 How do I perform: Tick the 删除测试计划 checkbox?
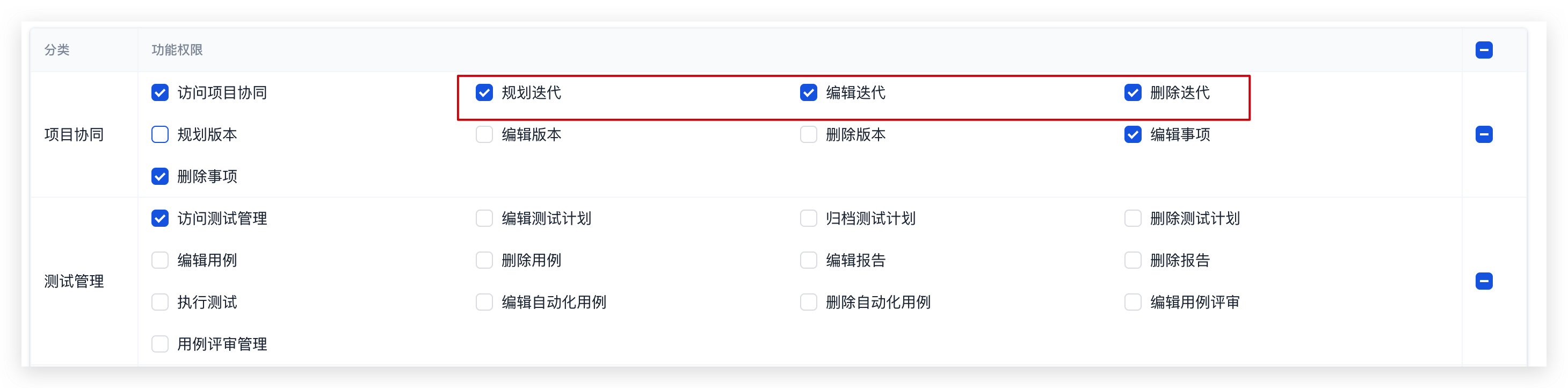click(1132, 218)
